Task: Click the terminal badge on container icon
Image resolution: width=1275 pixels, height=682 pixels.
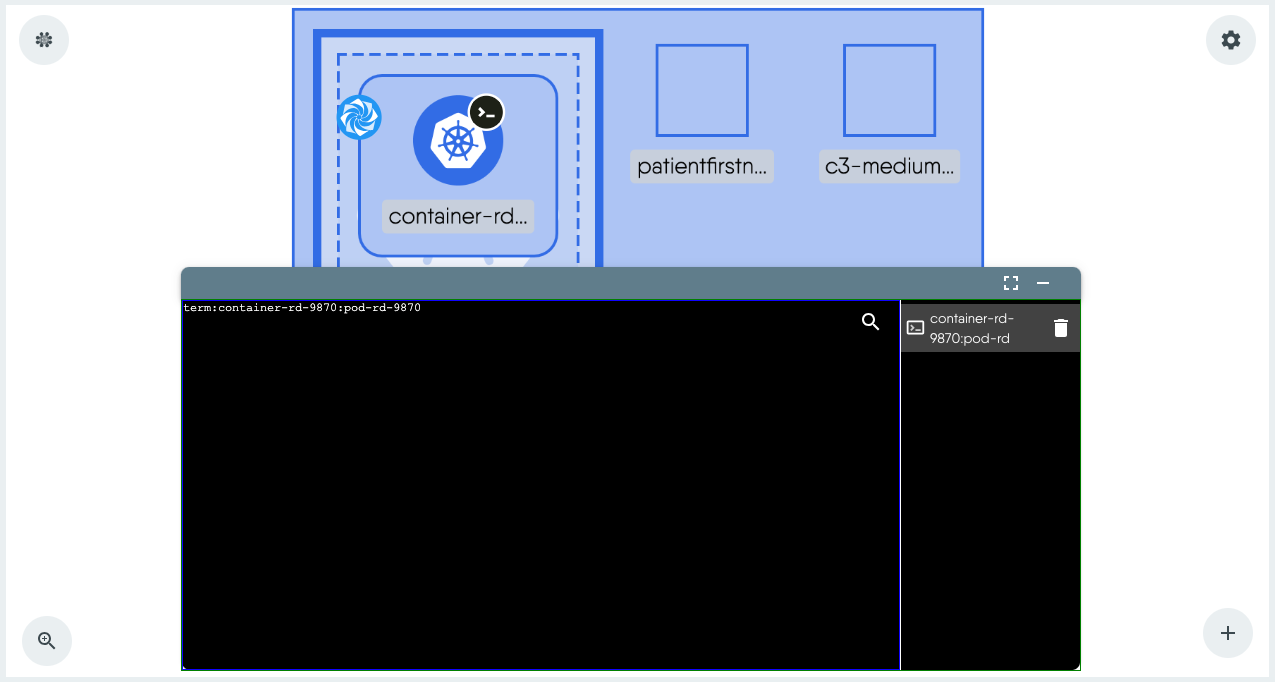Action: tap(487, 113)
